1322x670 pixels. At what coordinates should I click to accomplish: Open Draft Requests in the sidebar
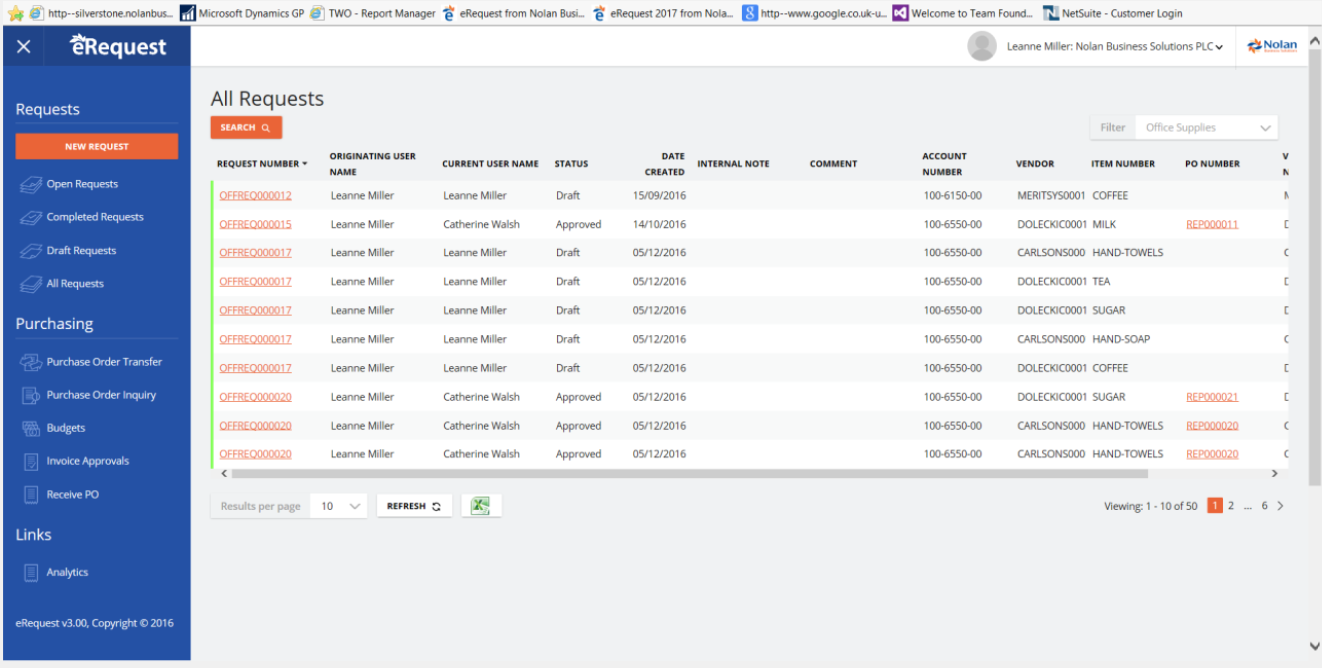tap(81, 251)
